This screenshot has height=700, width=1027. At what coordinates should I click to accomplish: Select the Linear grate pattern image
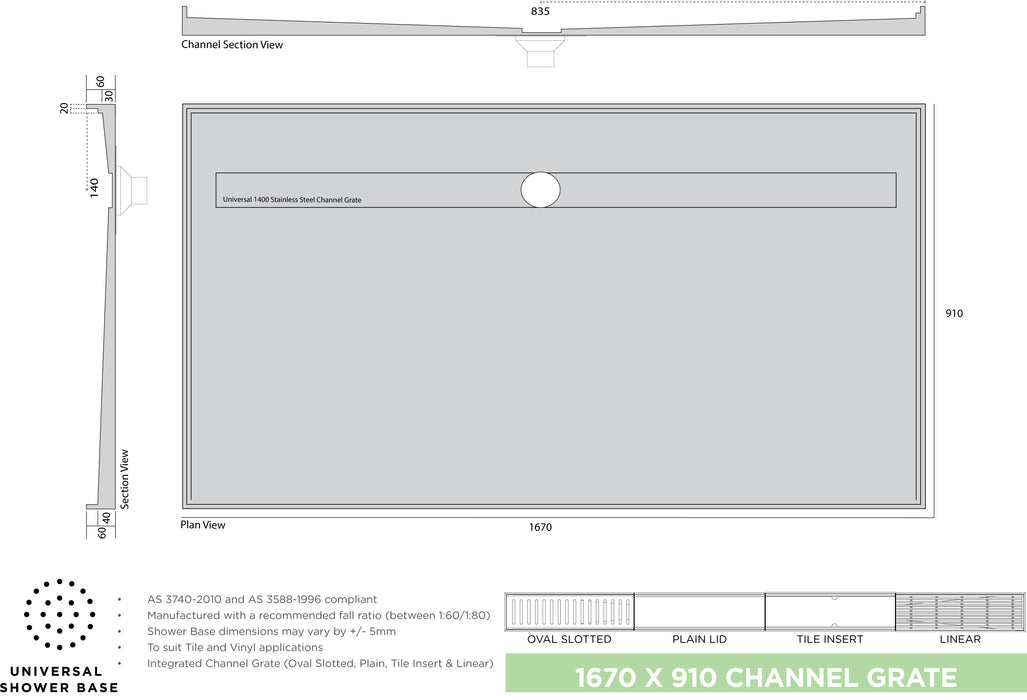(x=960, y=611)
